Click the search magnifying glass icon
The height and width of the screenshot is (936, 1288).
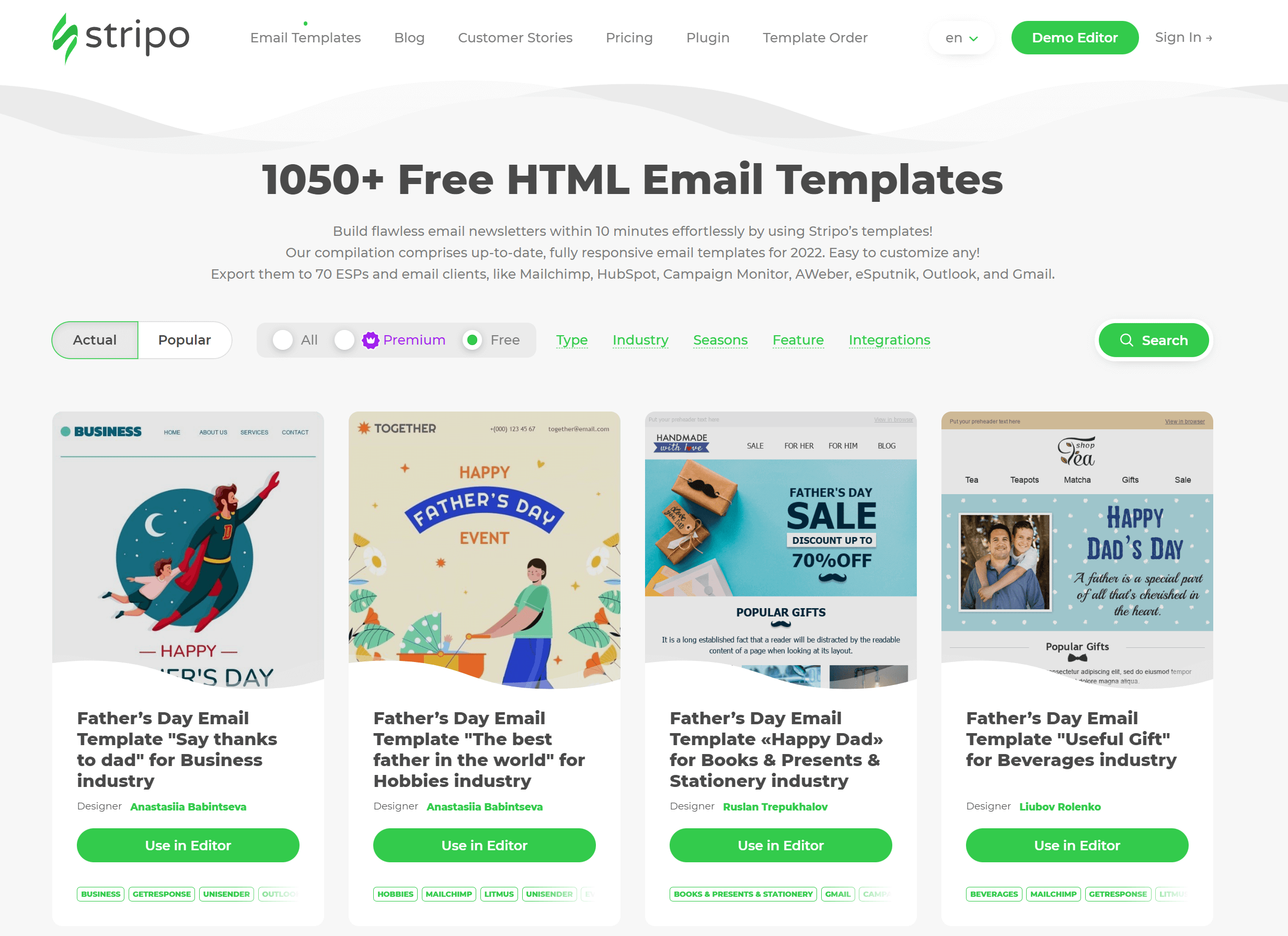tap(1126, 340)
